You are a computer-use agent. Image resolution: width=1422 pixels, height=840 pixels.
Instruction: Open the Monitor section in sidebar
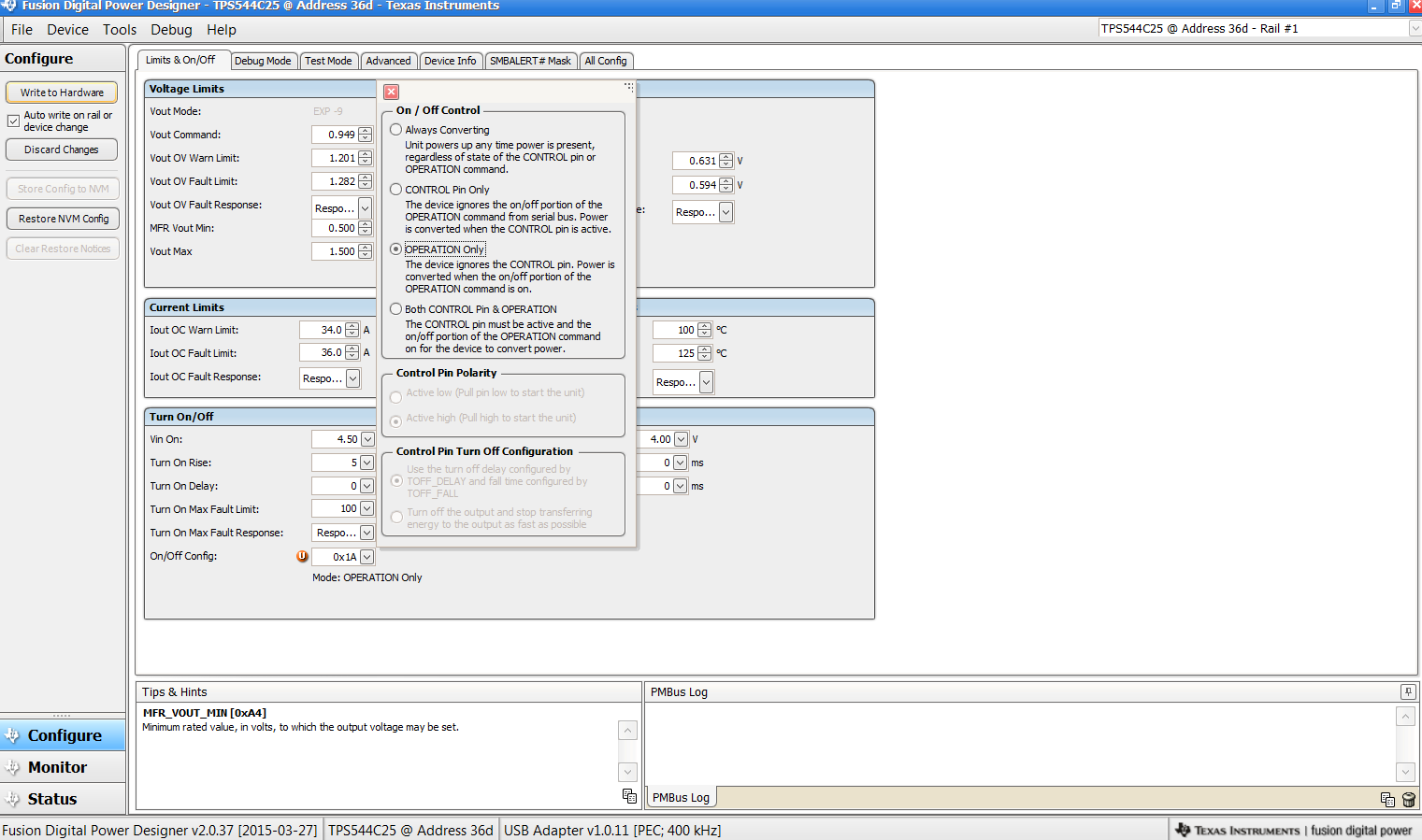tap(57, 767)
